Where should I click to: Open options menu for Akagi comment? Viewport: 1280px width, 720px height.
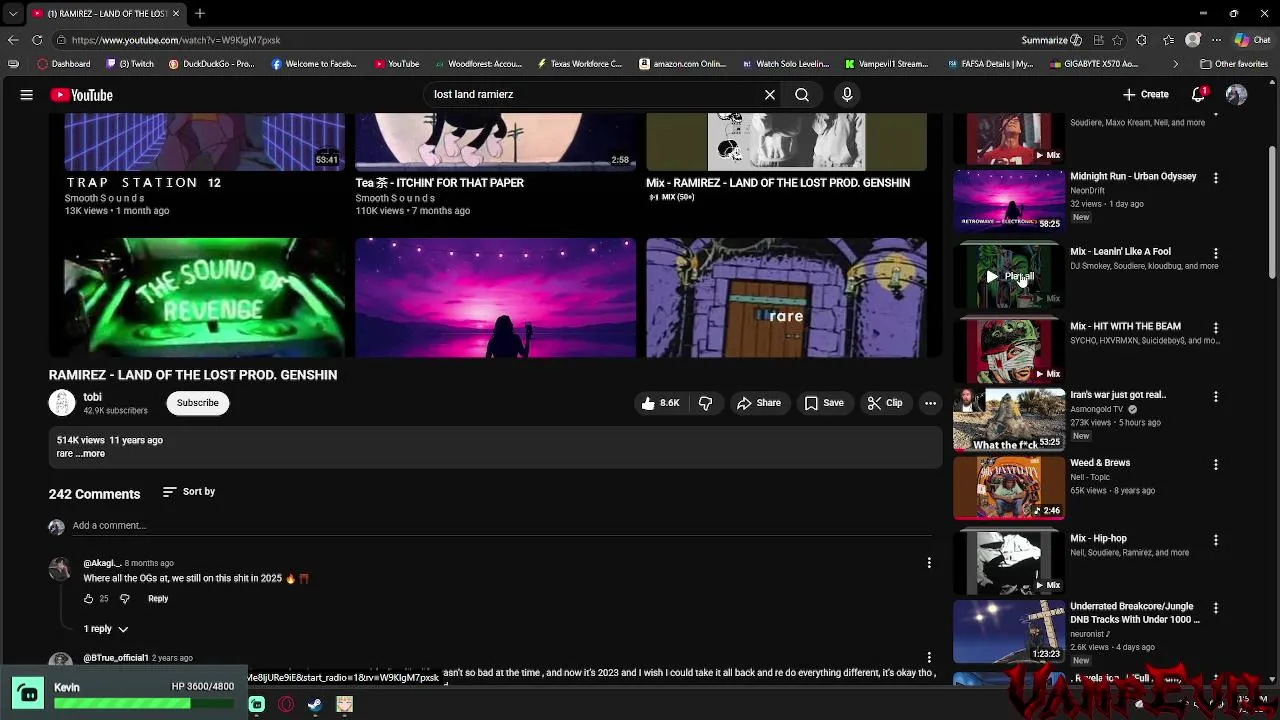click(929, 563)
